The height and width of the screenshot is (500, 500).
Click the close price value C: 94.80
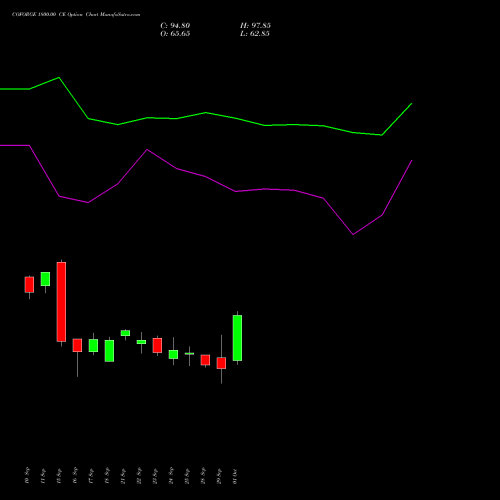175,26
